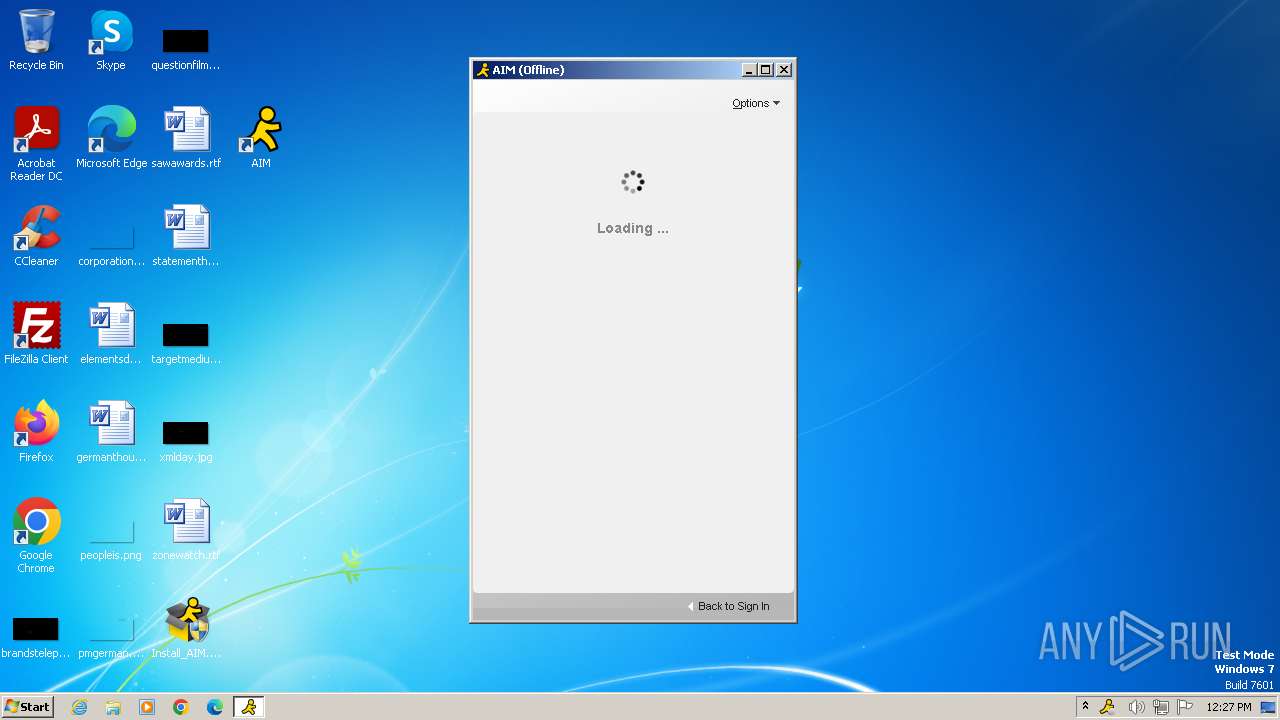Screen dimensions: 1280x720
Task: Select the AIM desktop shortcut
Action: (261, 138)
